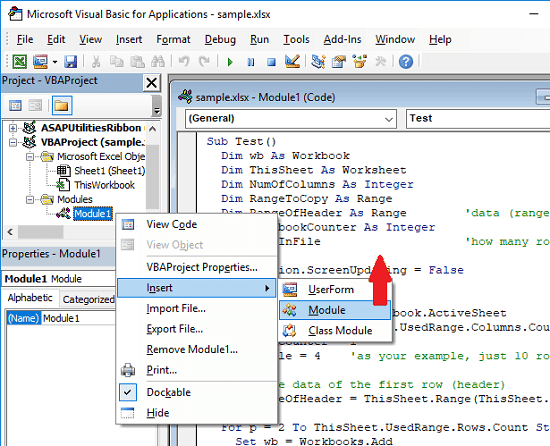The height and width of the screenshot is (446, 550).
Task: Open the Edit menu
Action: coord(56,39)
